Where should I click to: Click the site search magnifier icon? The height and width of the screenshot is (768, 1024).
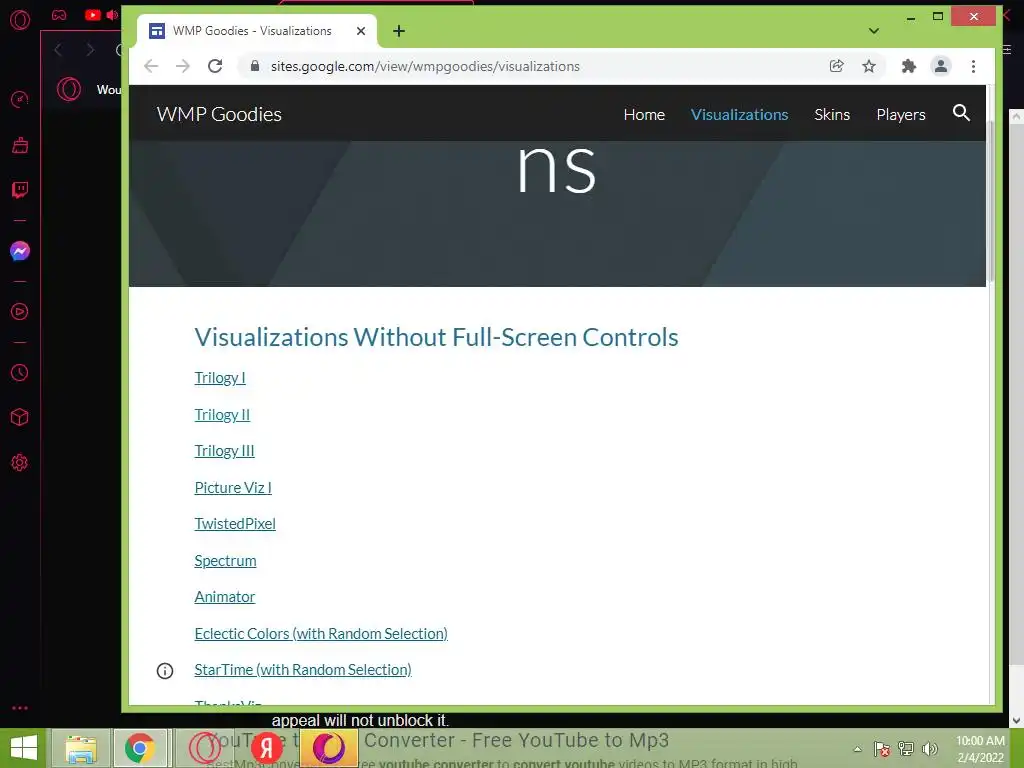click(961, 113)
